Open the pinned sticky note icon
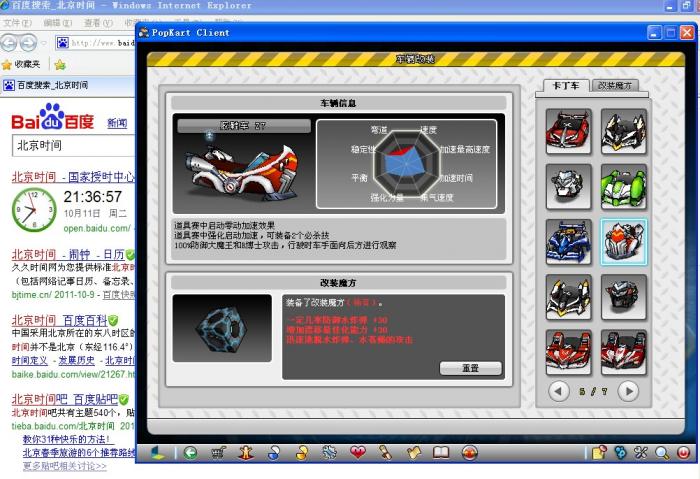700x479 pixels. click(599, 453)
